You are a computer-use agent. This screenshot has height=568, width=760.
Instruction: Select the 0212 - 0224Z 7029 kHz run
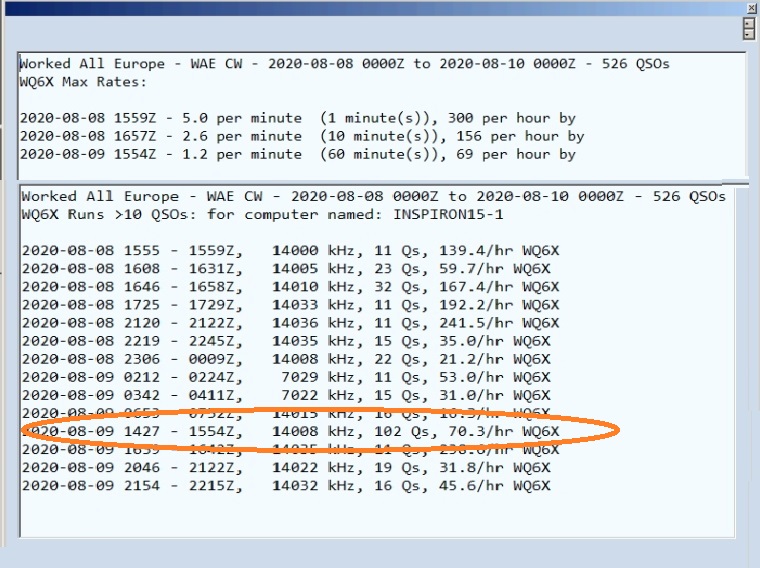tap(286, 377)
